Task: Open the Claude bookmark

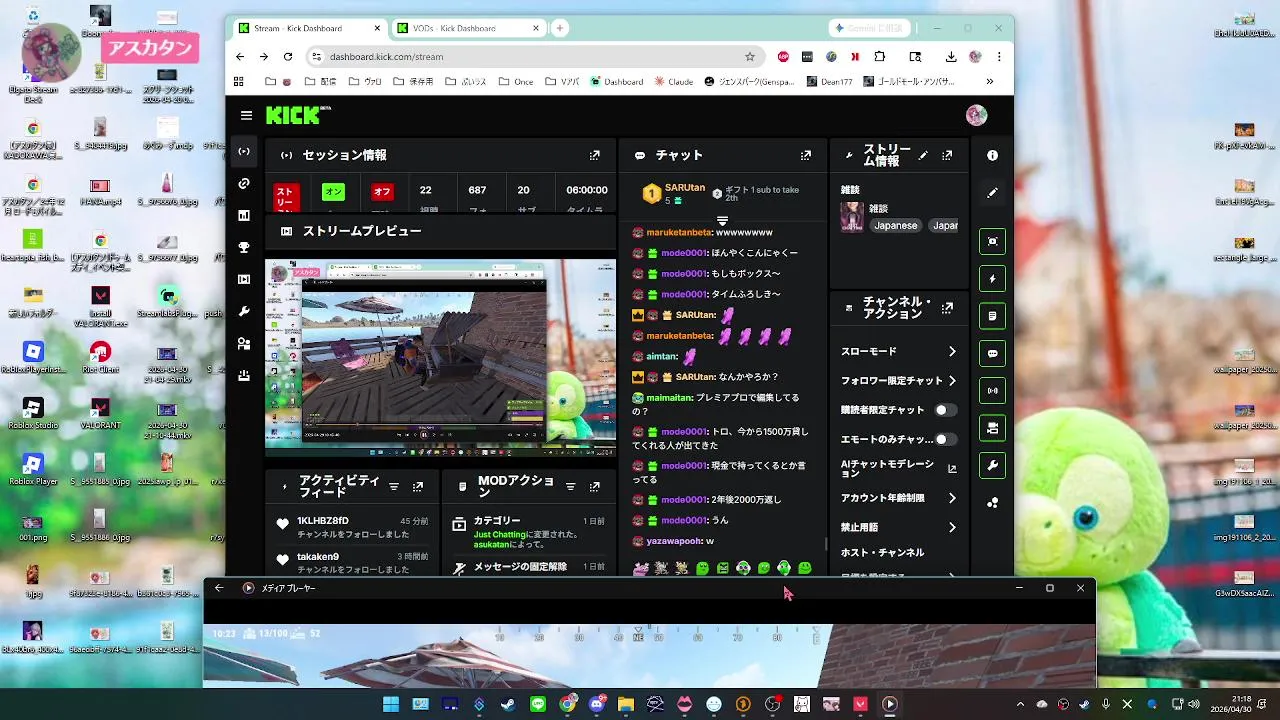Action: tap(674, 82)
